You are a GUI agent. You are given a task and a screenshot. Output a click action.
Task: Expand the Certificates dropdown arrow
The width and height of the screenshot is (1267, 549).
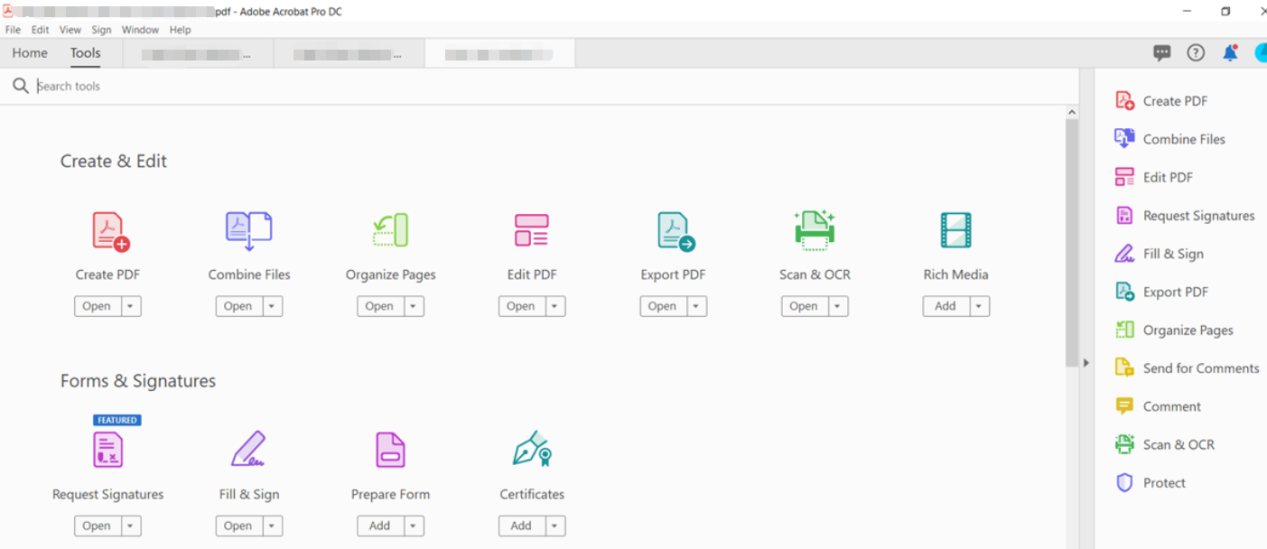[x=556, y=526]
